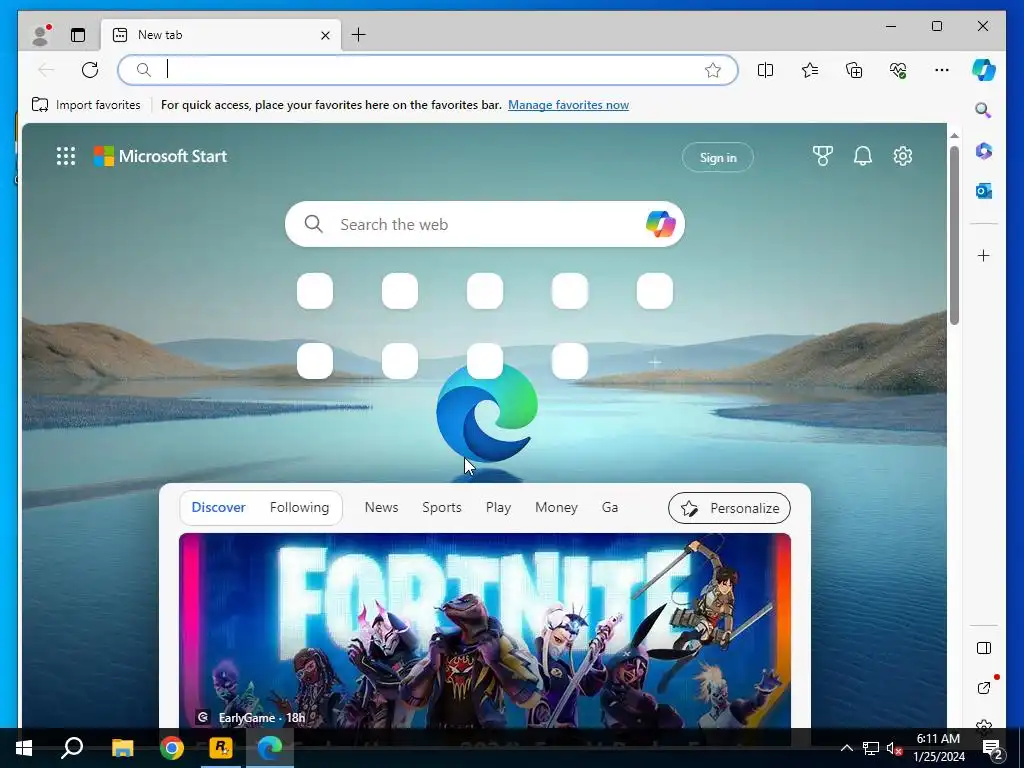
Task: Add a quick link with plus tile
Action: (x=654, y=362)
